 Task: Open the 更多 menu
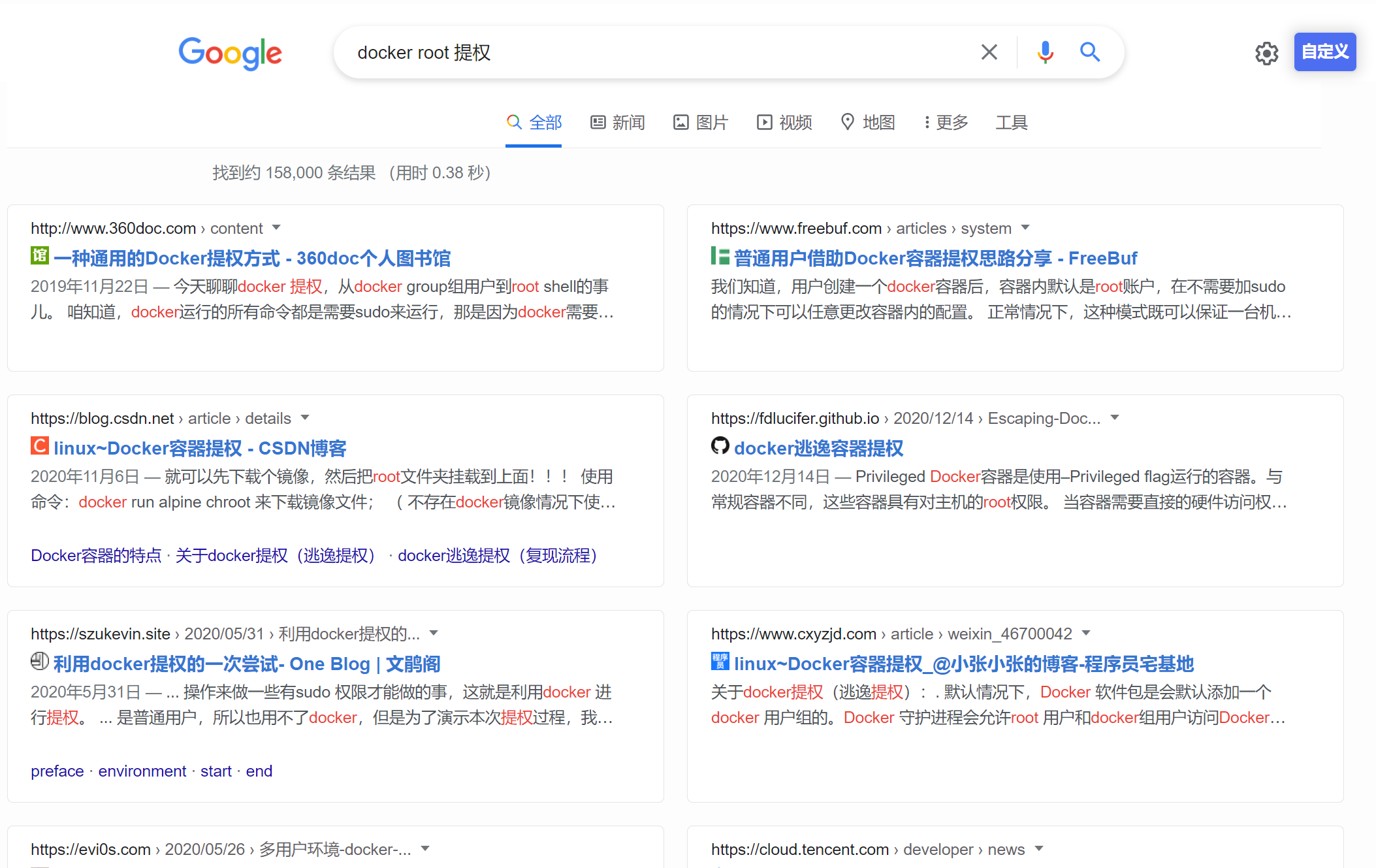946,123
